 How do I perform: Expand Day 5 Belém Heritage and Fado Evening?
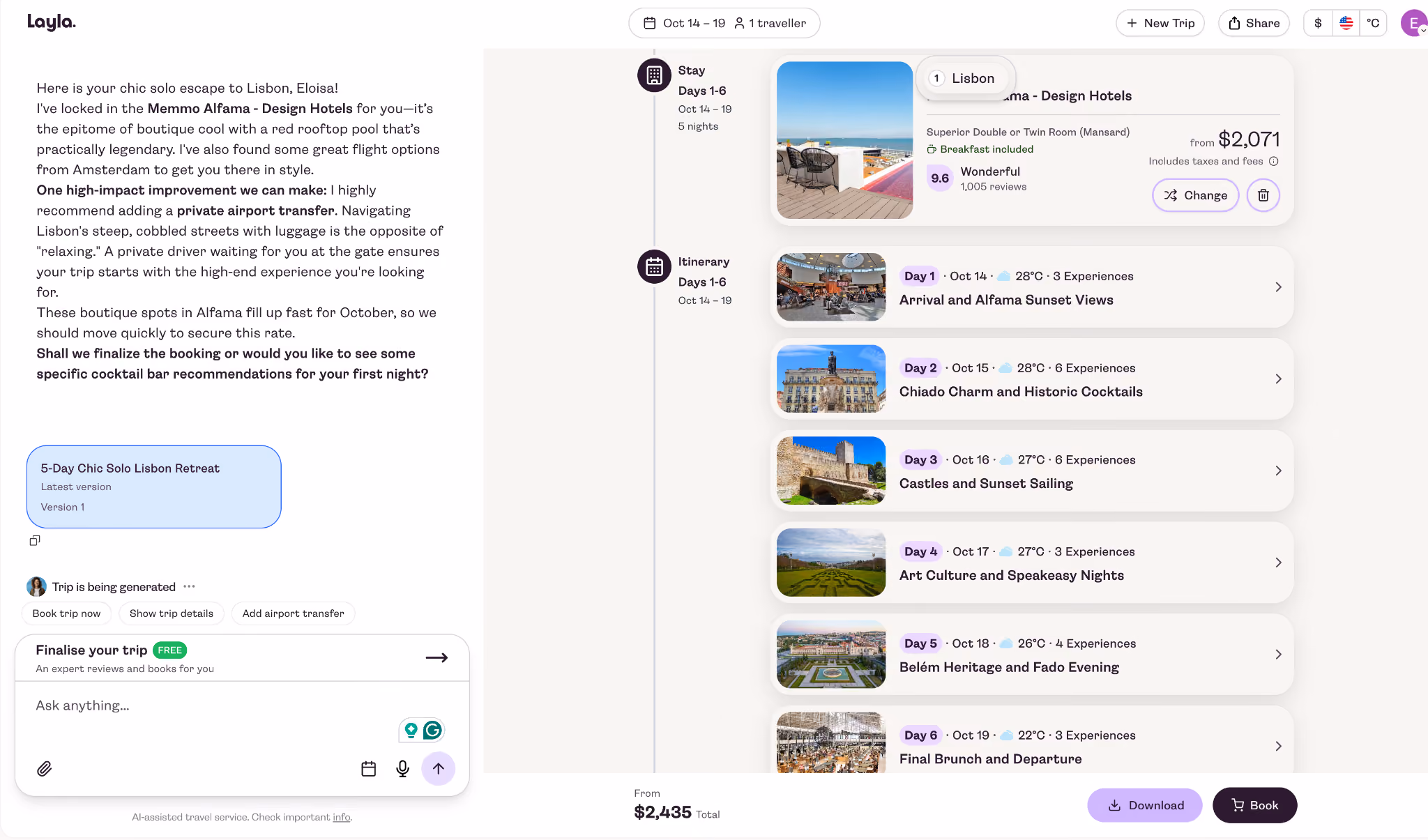[x=1032, y=655]
